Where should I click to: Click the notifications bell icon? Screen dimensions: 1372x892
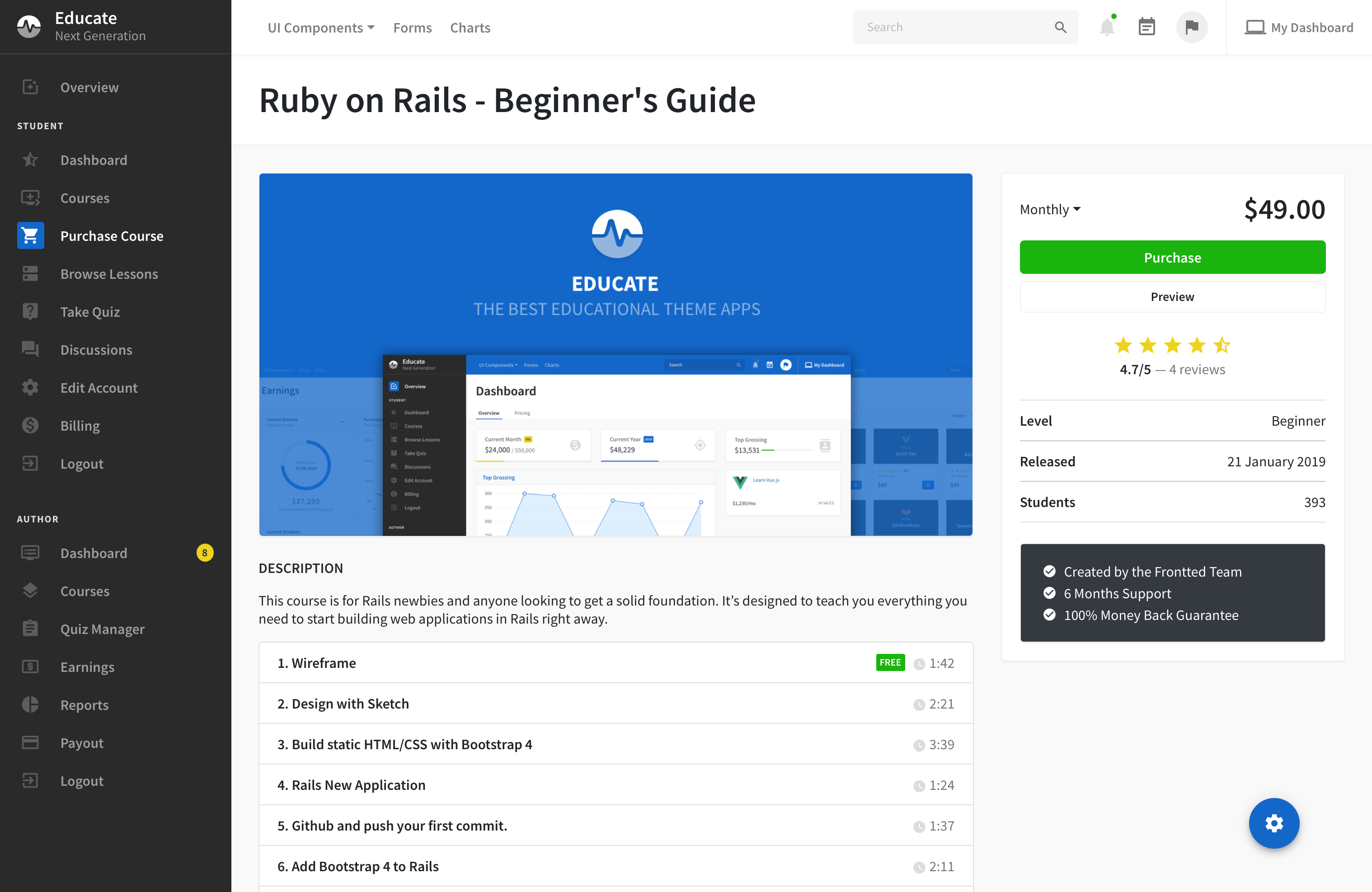1106,27
